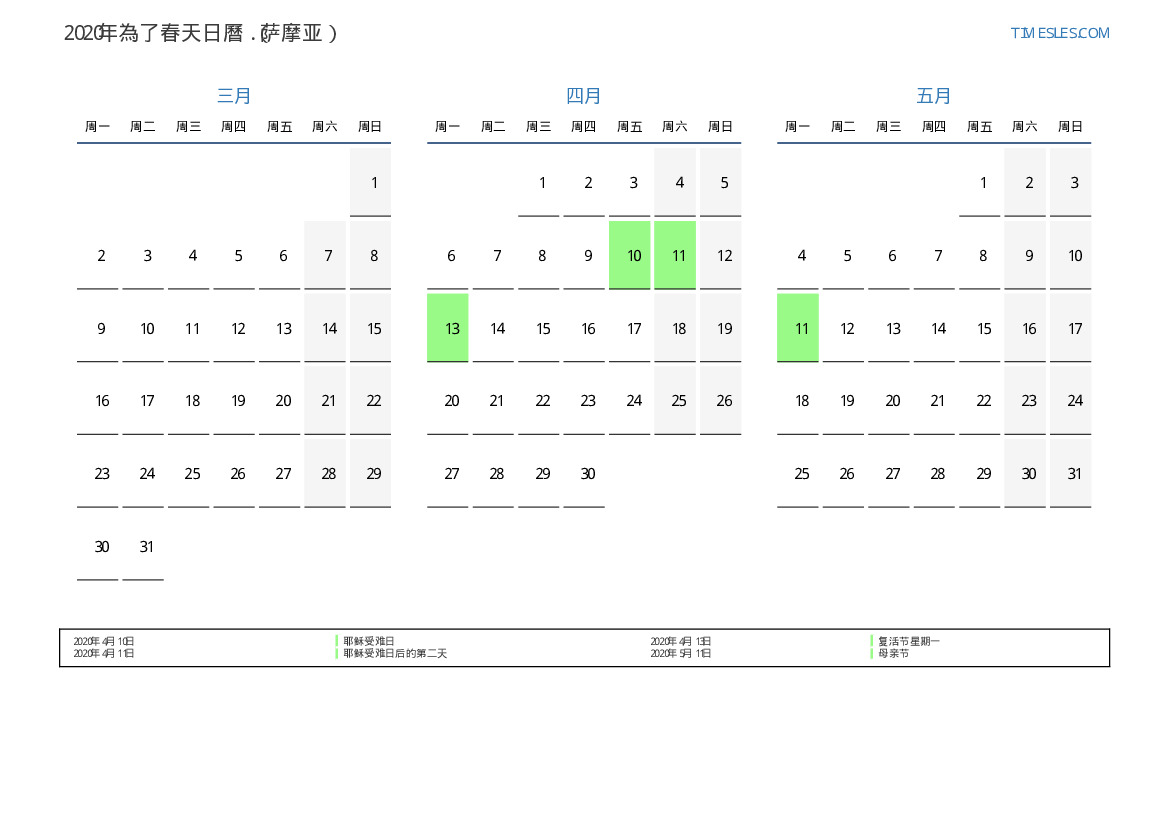Select April 26 in the 四月 calendar

[x=720, y=400]
